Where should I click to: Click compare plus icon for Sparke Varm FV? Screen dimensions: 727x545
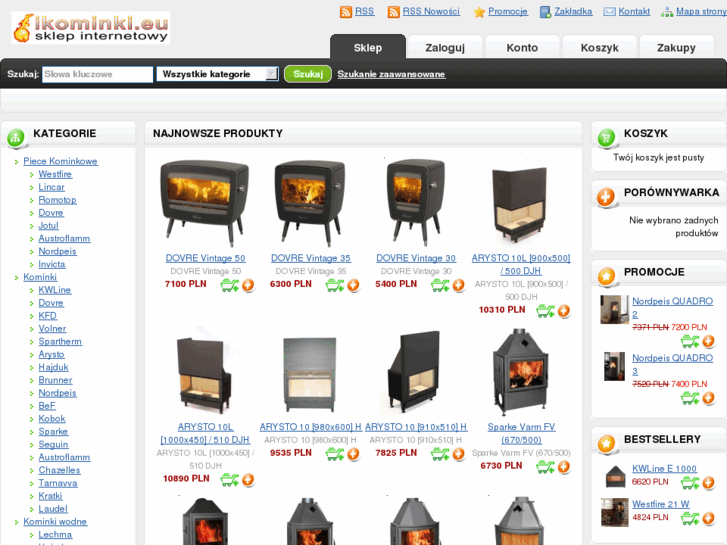click(564, 467)
